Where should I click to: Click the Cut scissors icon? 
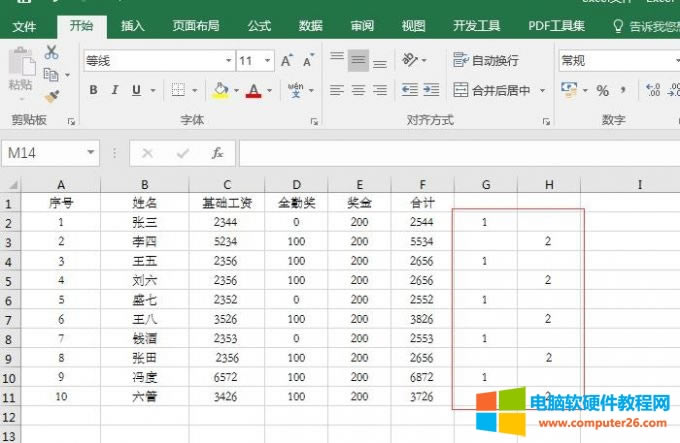click(51, 52)
